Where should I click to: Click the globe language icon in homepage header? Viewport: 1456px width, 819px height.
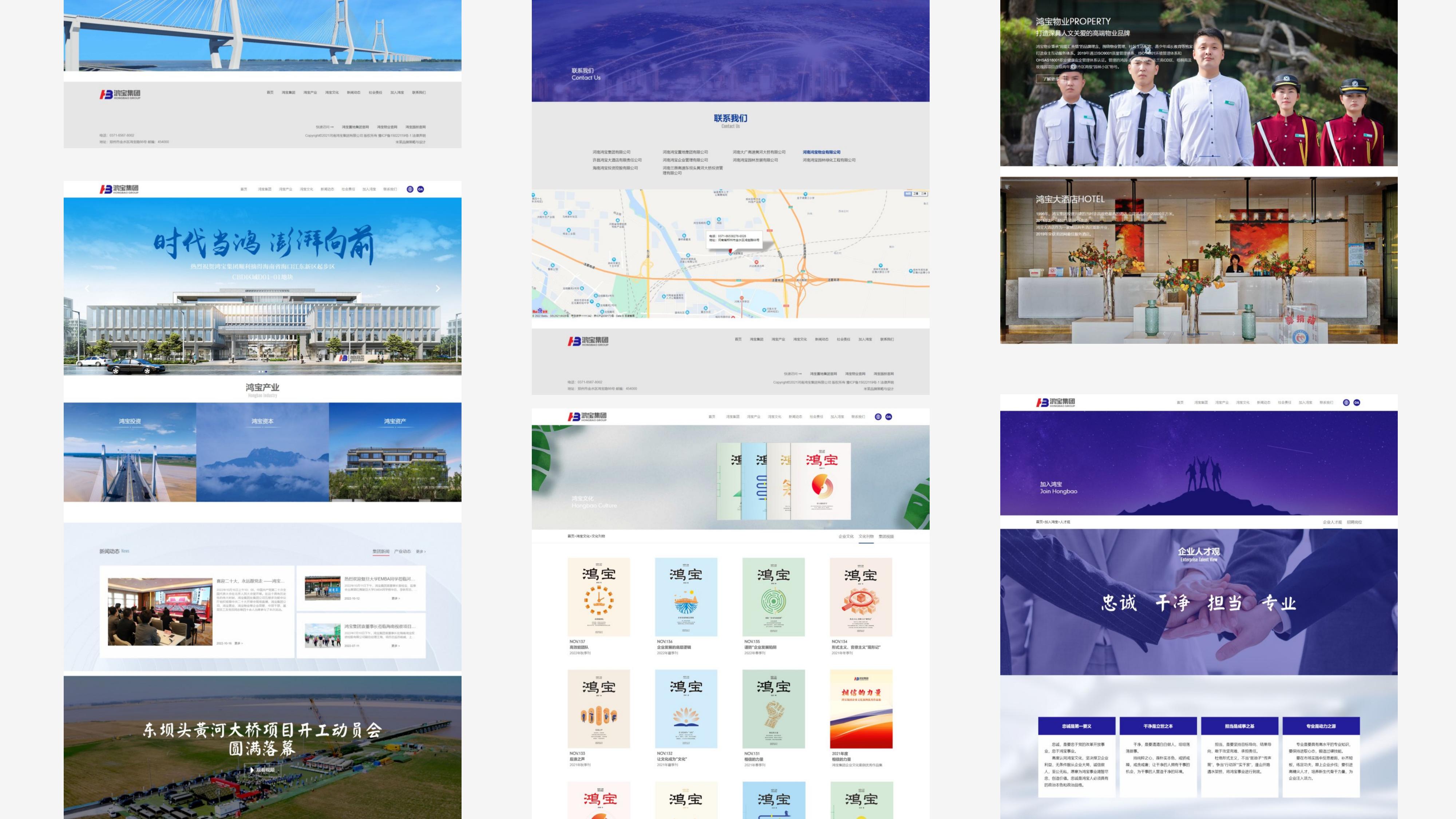tap(410, 189)
